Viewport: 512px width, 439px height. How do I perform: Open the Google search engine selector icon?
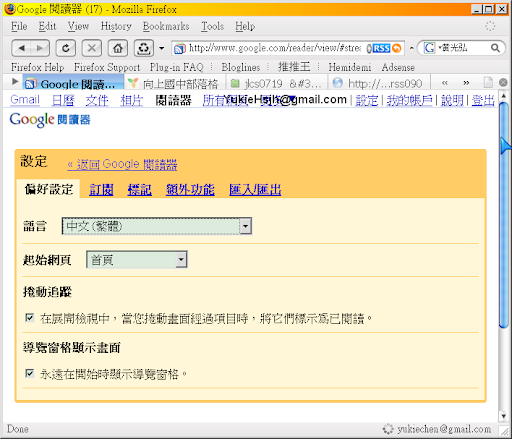(x=429, y=48)
